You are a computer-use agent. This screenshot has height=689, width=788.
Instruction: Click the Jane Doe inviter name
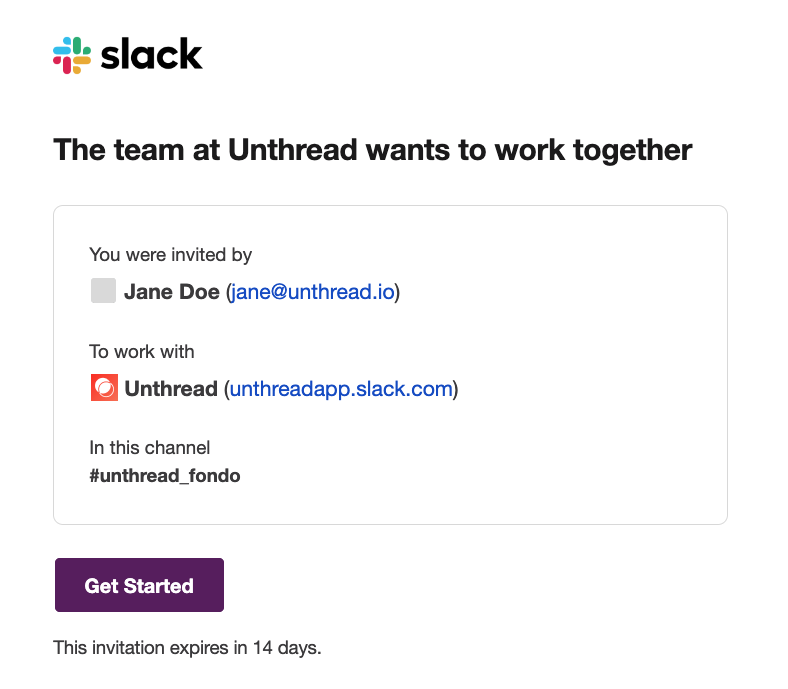tap(172, 291)
